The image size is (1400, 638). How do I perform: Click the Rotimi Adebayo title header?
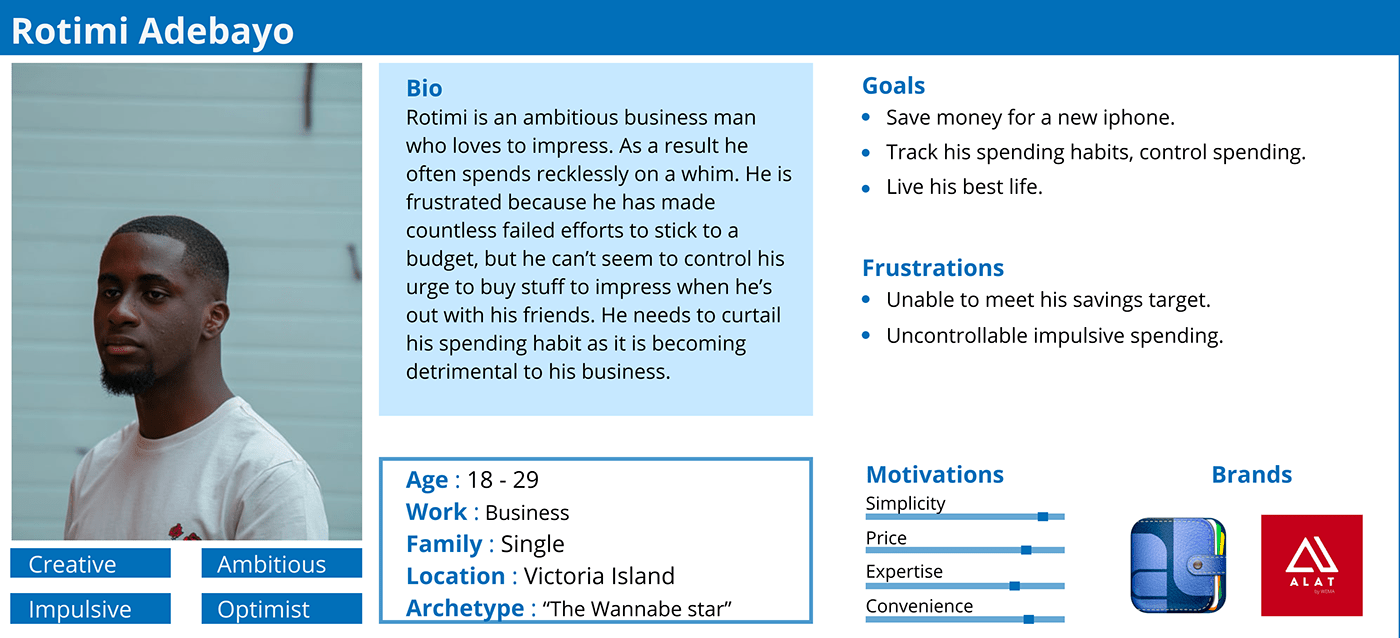(153, 31)
